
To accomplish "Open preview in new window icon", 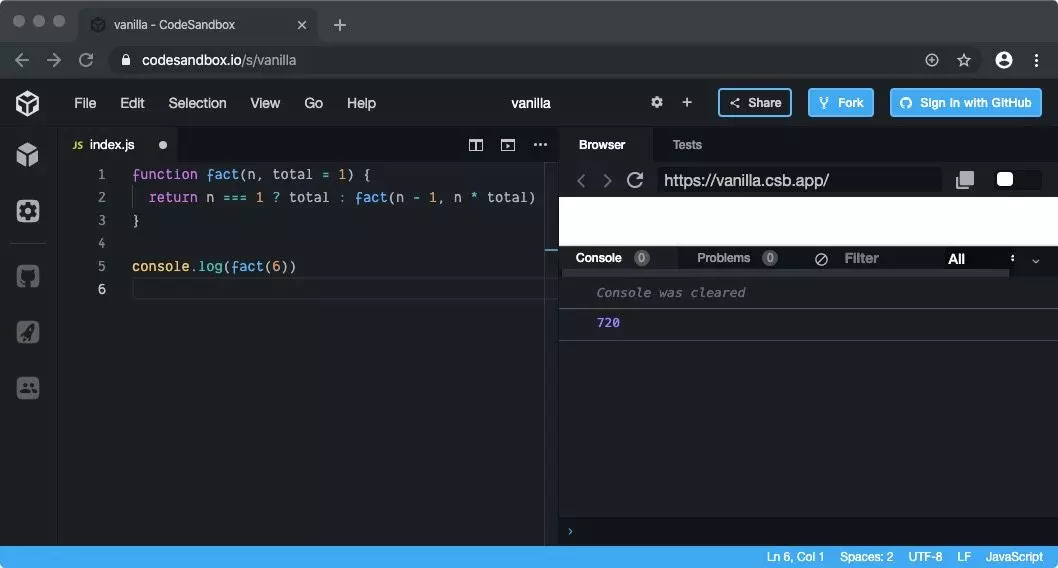I will 965,179.
